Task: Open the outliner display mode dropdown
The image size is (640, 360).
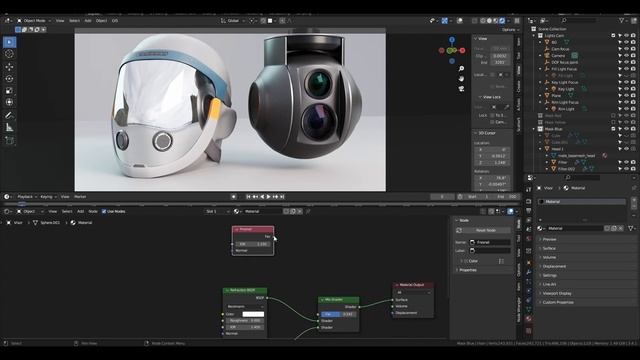Action: click(x=544, y=20)
